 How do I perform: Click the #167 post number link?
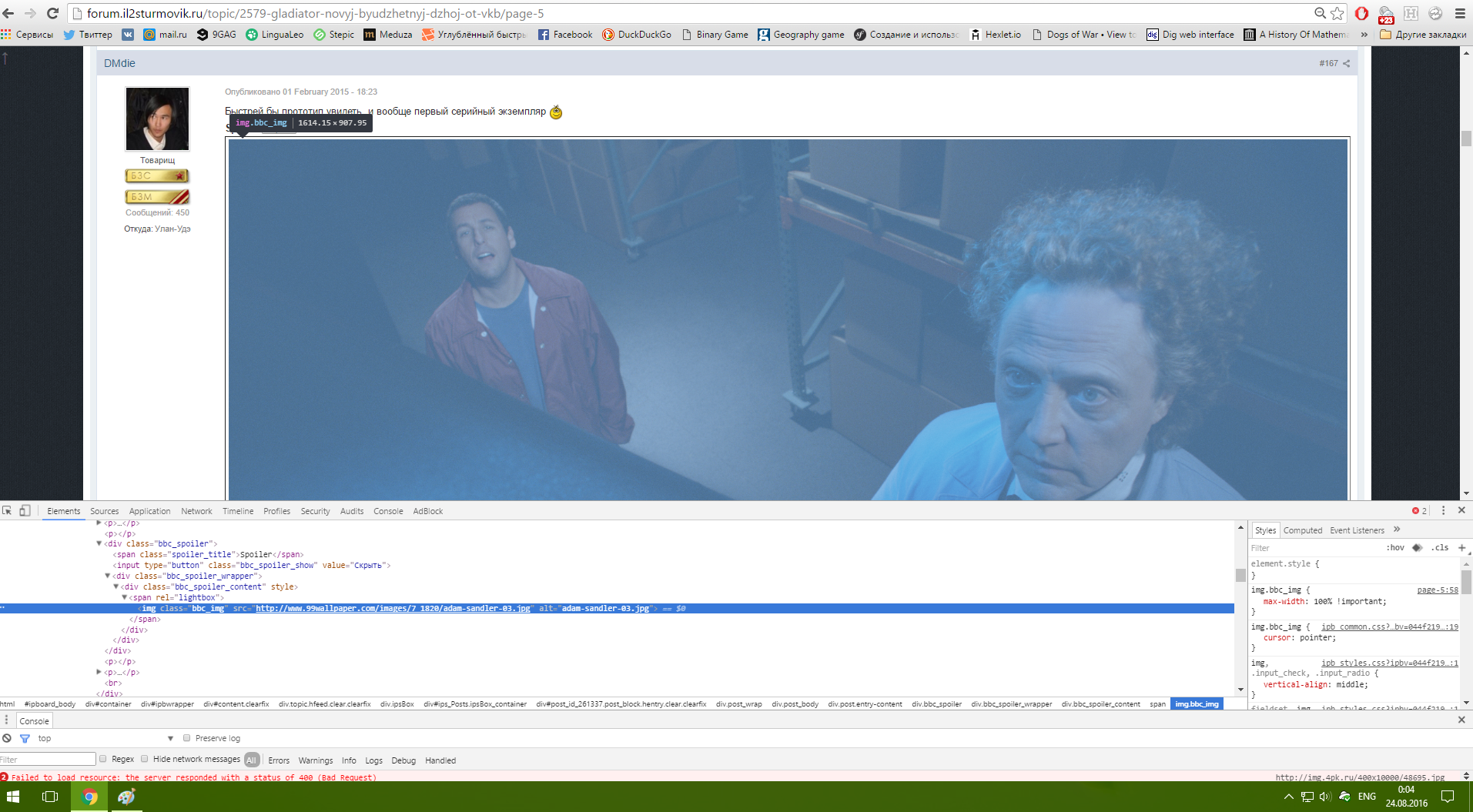tap(1328, 63)
